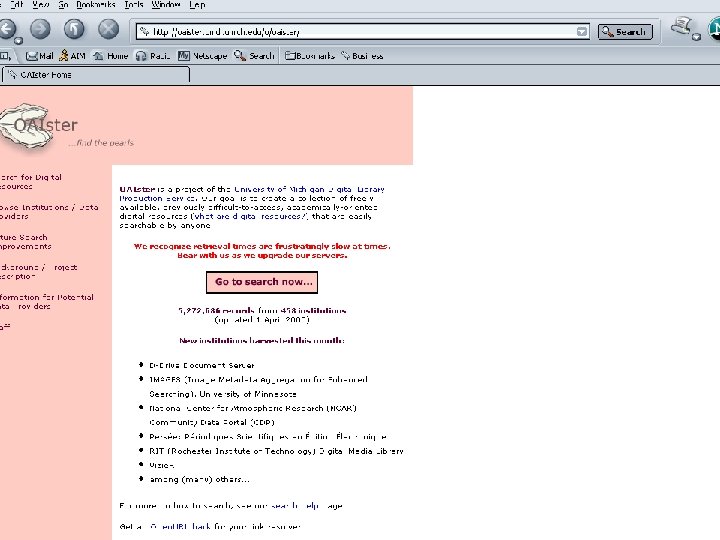The width and height of the screenshot is (720, 540).
Task: Click the Reload page button
Action: point(74,29)
